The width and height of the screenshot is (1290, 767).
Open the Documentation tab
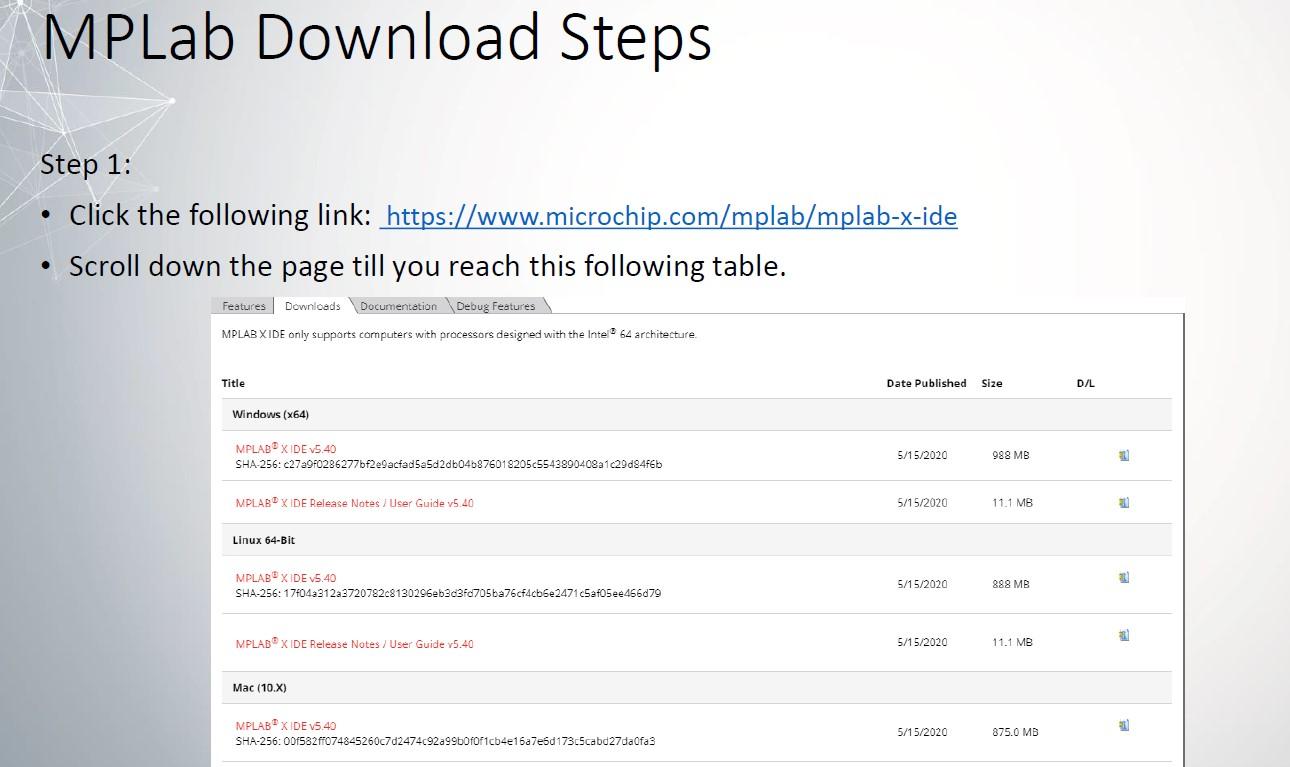[x=398, y=307]
